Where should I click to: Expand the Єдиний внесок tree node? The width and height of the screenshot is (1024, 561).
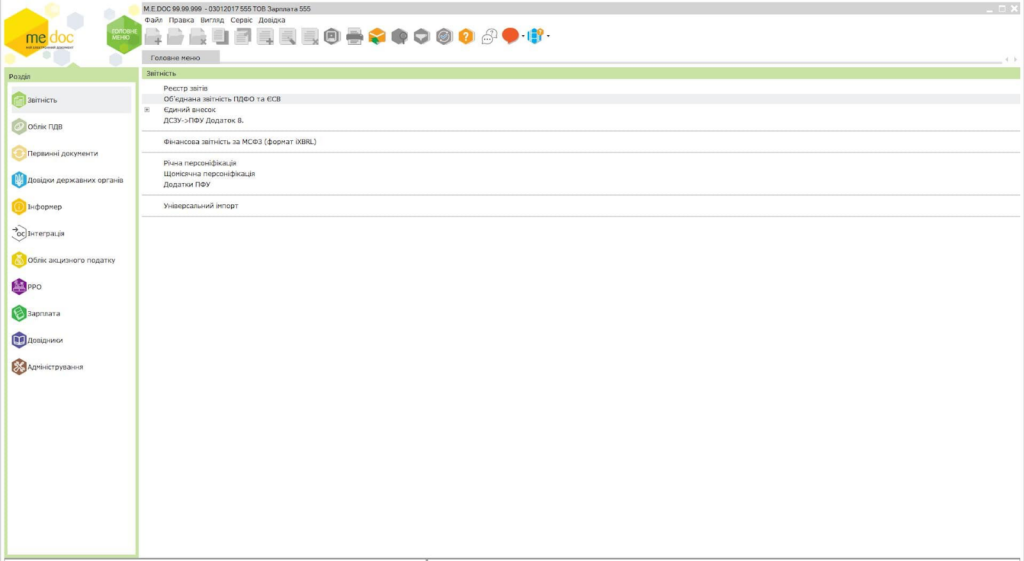pyautogui.click(x=147, y=110)
